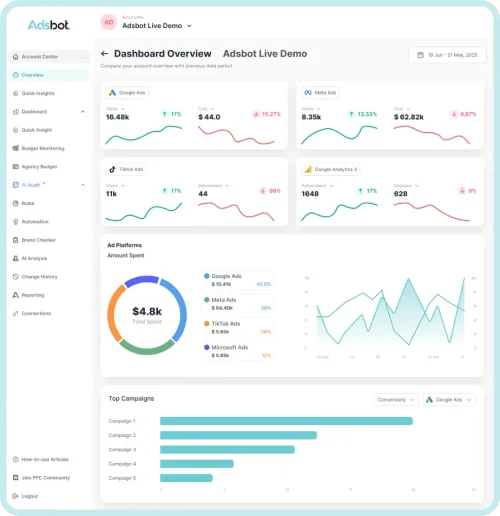Click the Dashboard chart icon

tap(15, 112)
